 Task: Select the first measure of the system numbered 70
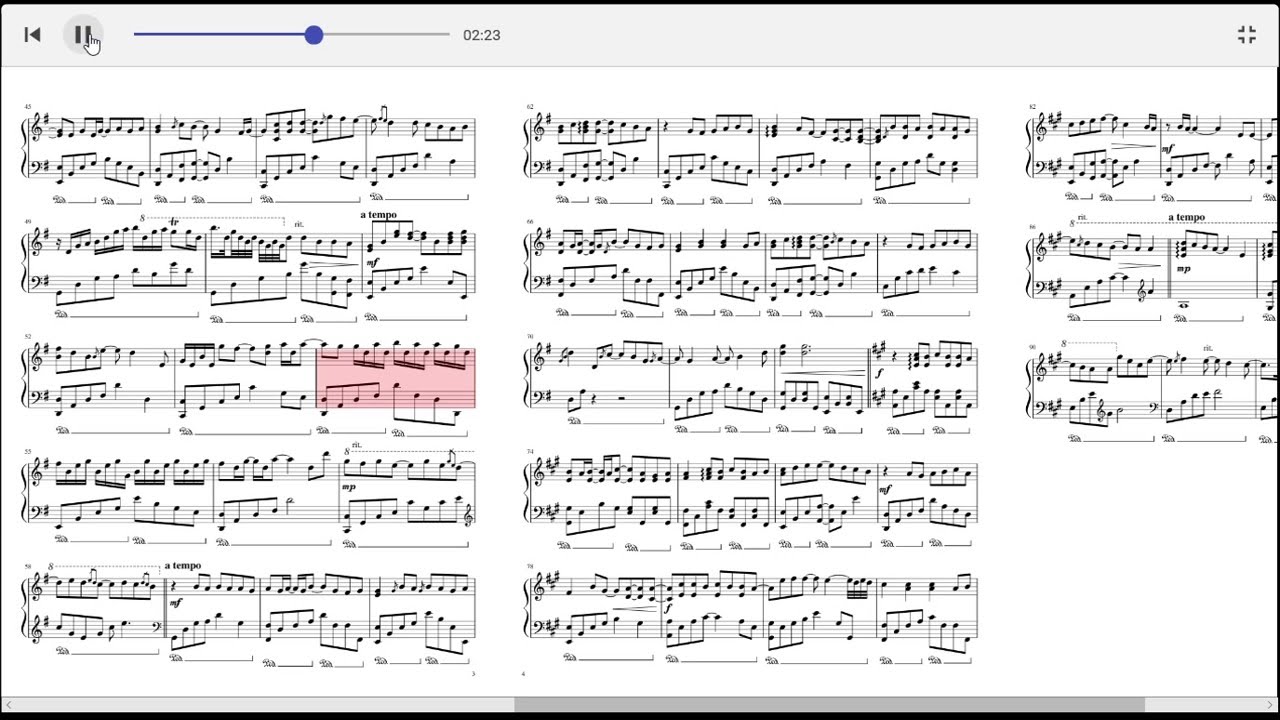(x=597, y=380)
